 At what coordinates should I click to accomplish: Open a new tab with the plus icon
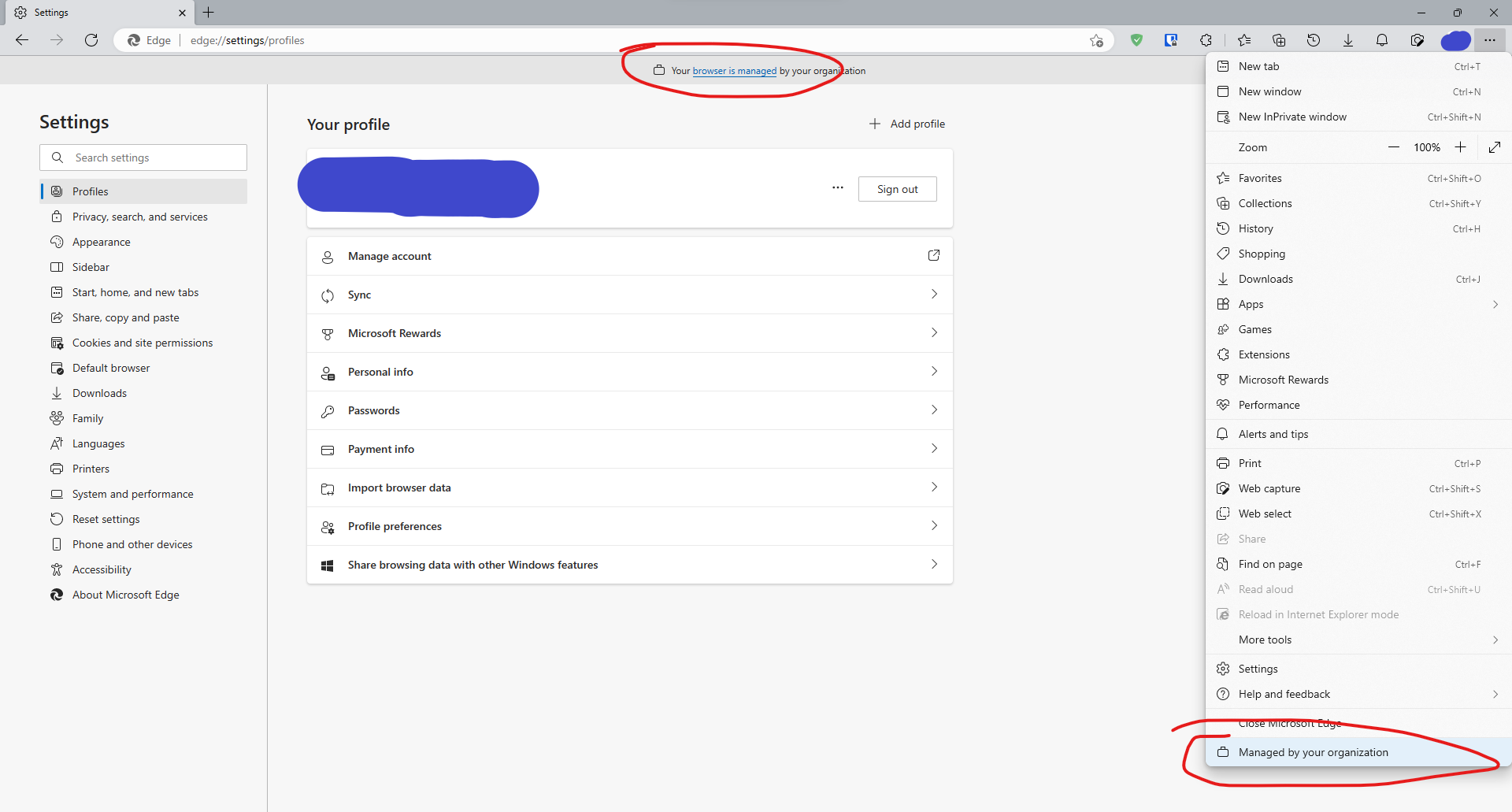209,13
